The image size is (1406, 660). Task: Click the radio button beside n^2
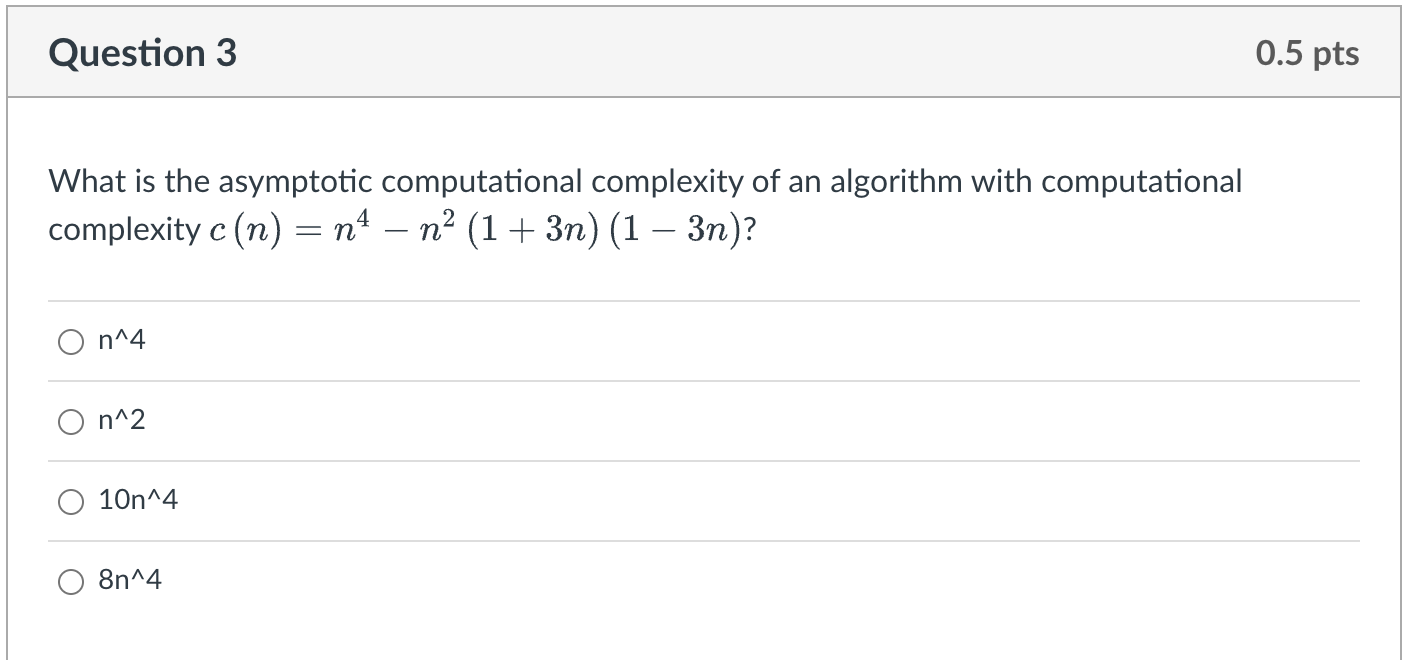(71, 422)
